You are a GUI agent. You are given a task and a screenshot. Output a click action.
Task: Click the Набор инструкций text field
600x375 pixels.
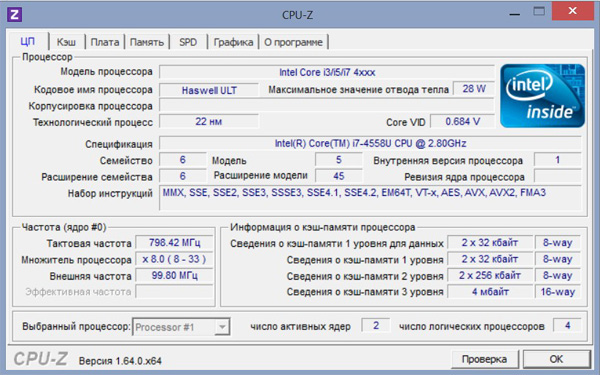pos(370,197)
